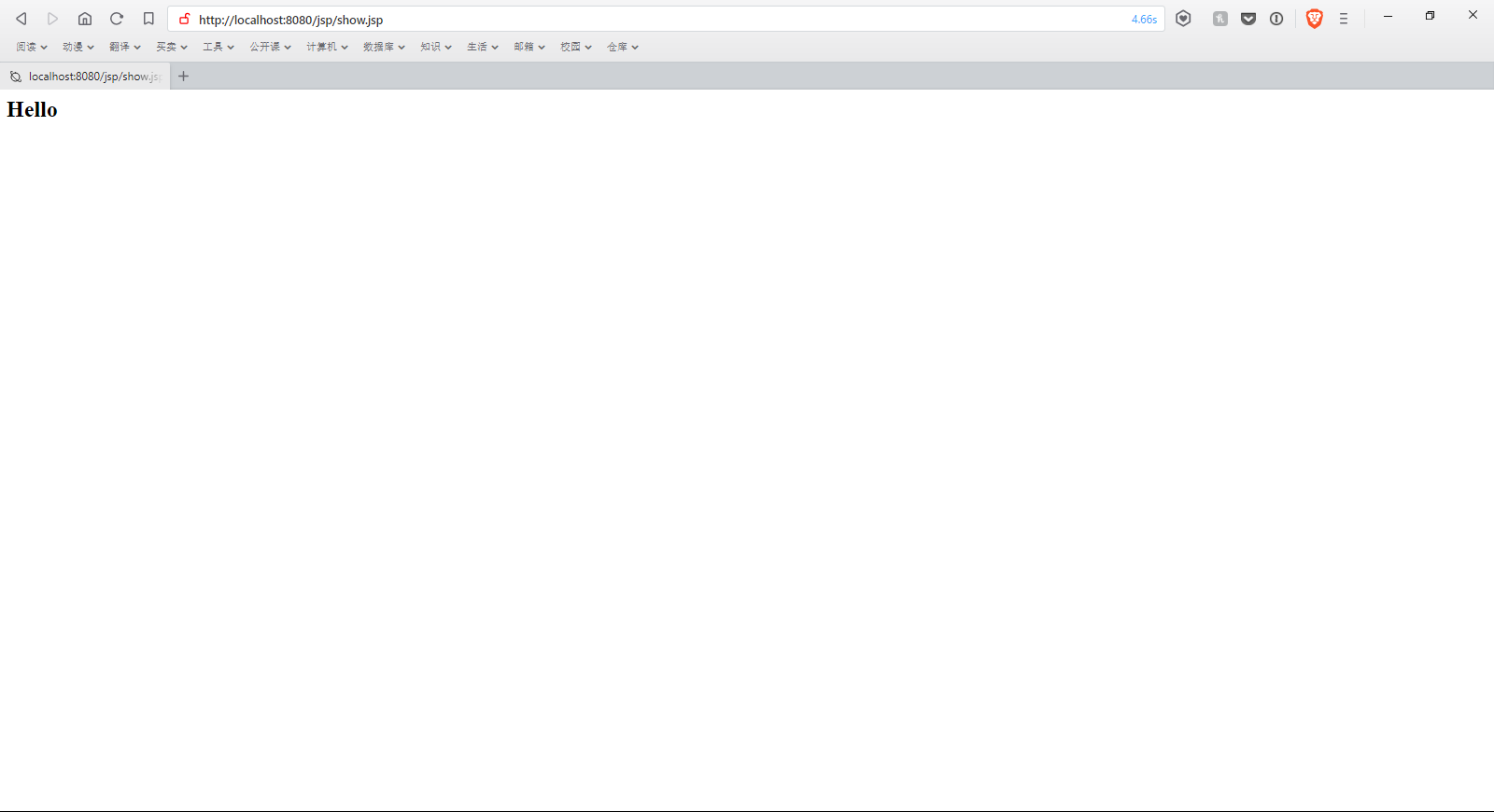
Task: Open the 校园 bookmarks folder
Action: click(x=576, y=47)
